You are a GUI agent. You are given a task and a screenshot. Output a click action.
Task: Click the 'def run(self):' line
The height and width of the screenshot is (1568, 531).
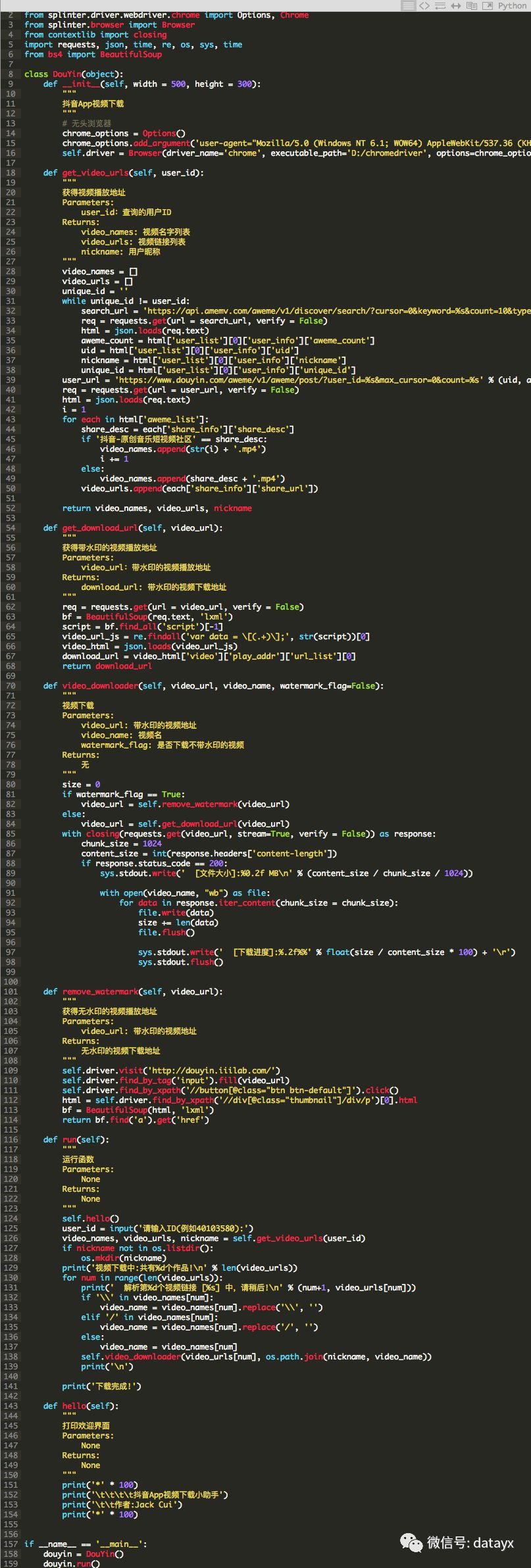[76, 1140]
